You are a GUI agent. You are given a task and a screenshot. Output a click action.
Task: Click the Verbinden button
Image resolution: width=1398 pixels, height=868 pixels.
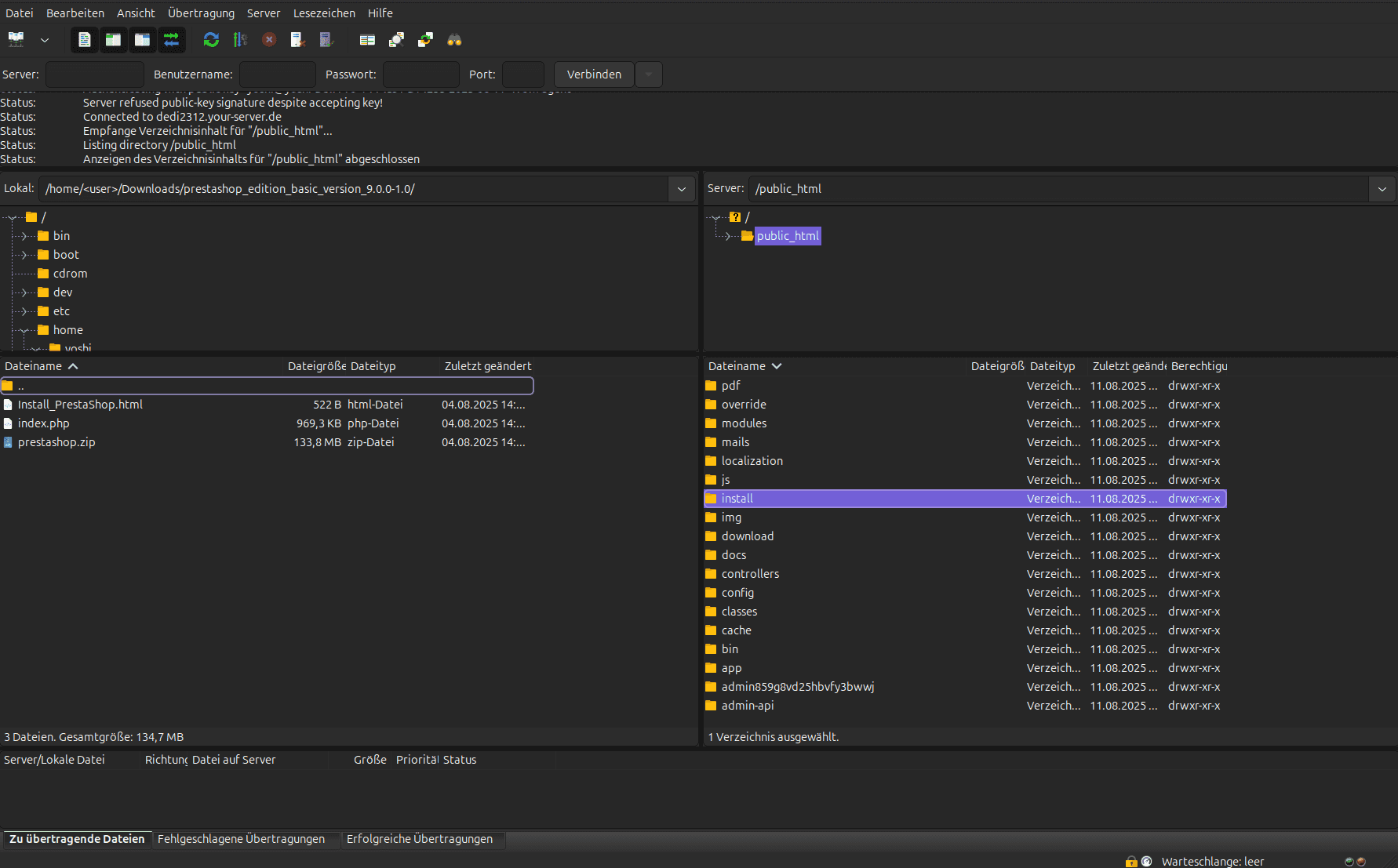point(594,74)
